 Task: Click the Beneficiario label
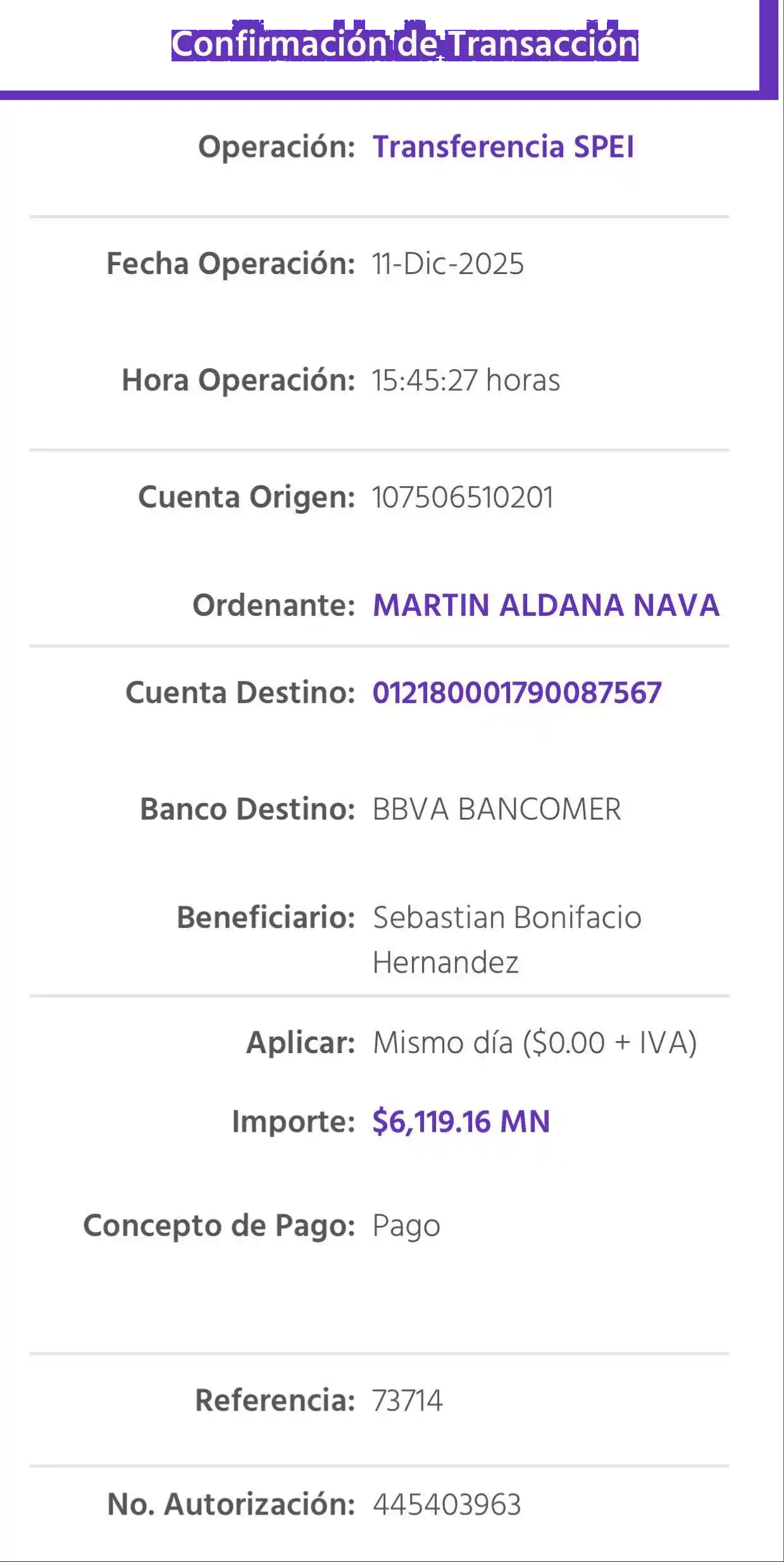266,918
